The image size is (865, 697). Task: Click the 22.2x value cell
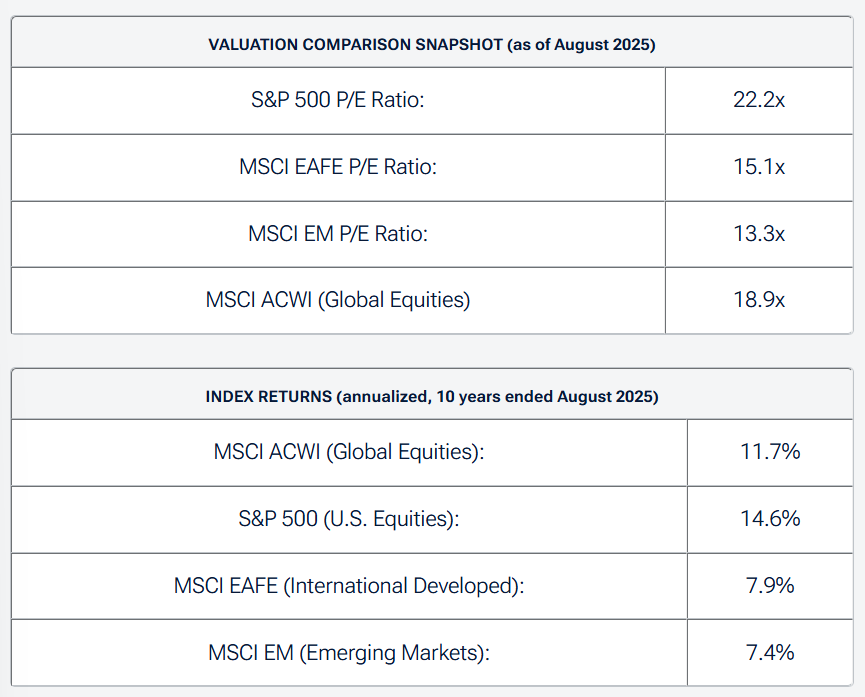[759, 101]
